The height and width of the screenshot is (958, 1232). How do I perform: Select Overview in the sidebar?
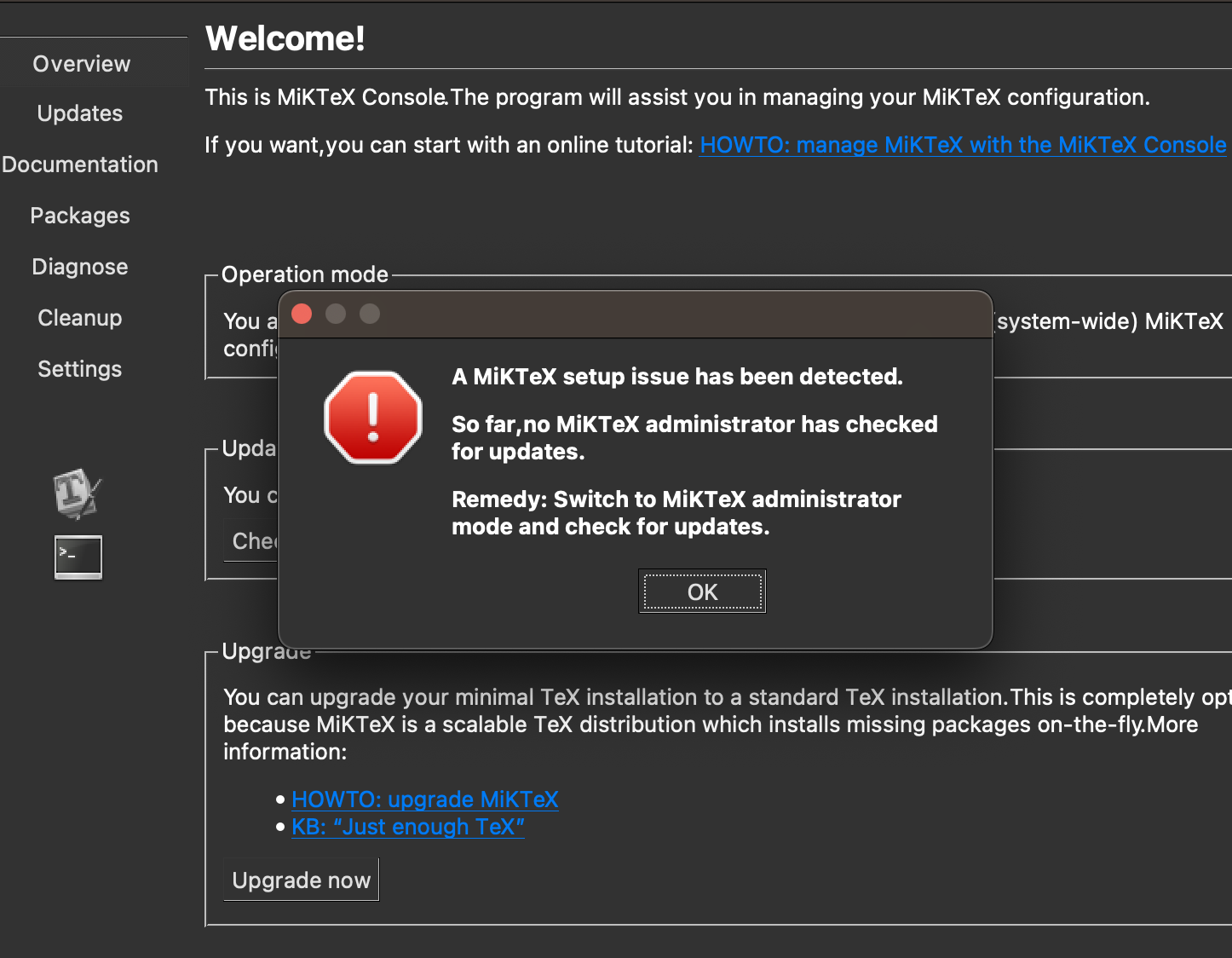82,63
